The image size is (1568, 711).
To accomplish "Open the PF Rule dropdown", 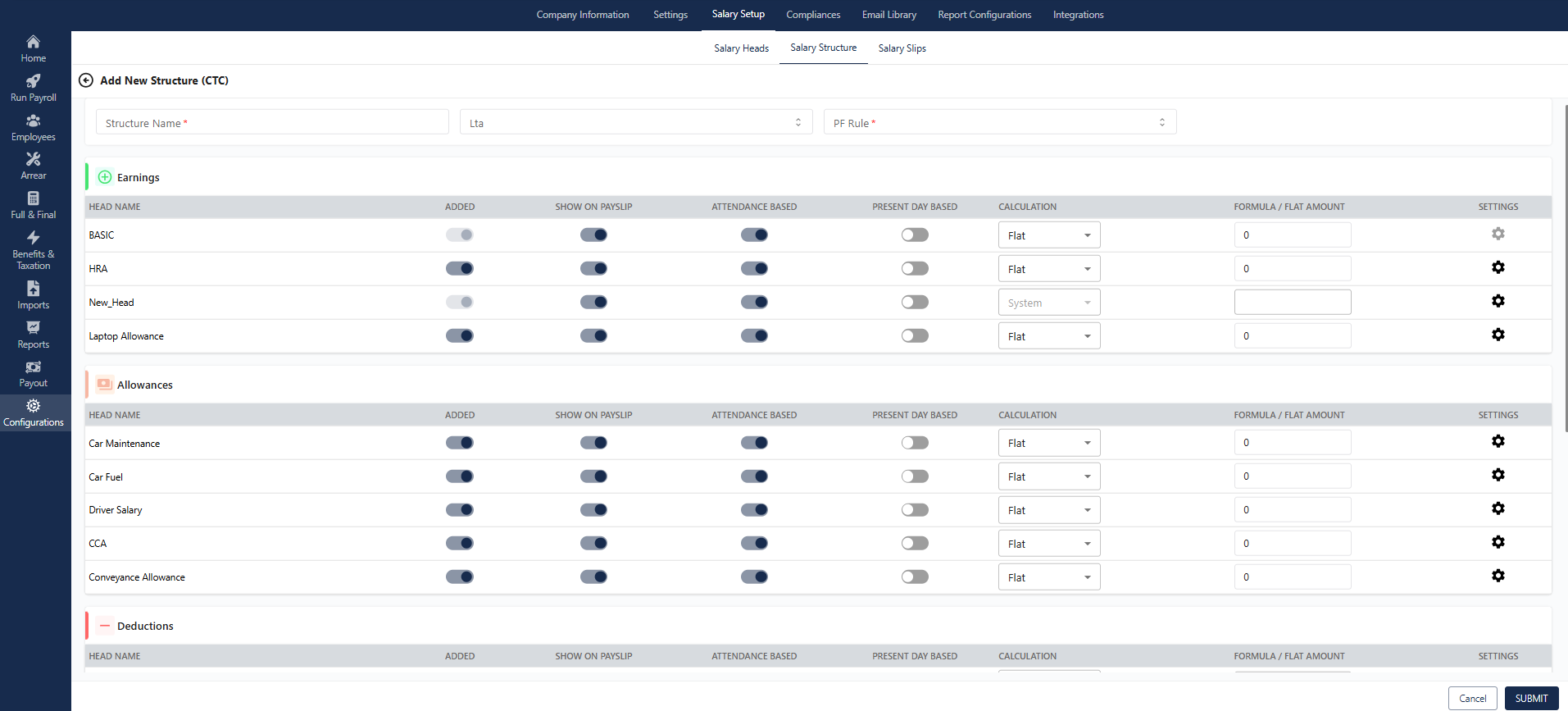I will 1000,122.
